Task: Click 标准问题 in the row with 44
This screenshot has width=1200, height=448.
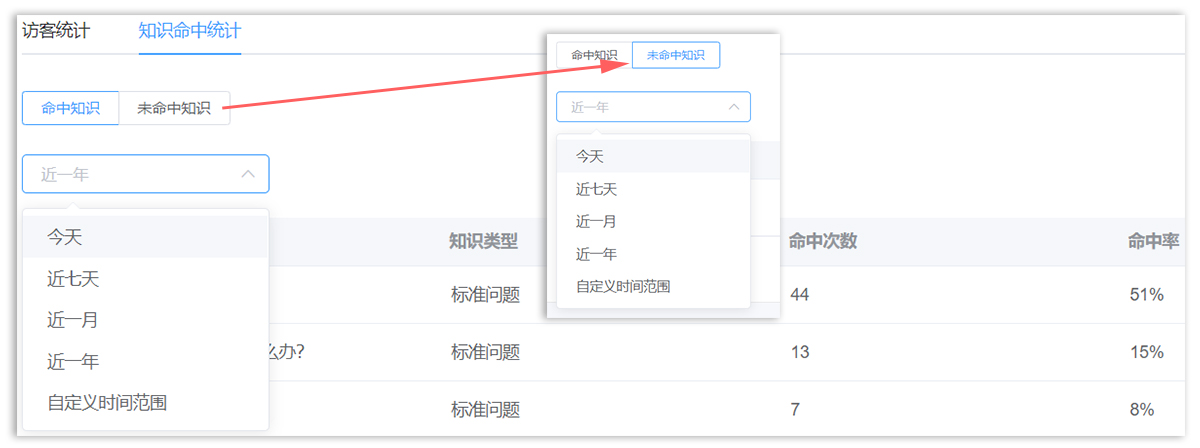Action: [485, 295]
